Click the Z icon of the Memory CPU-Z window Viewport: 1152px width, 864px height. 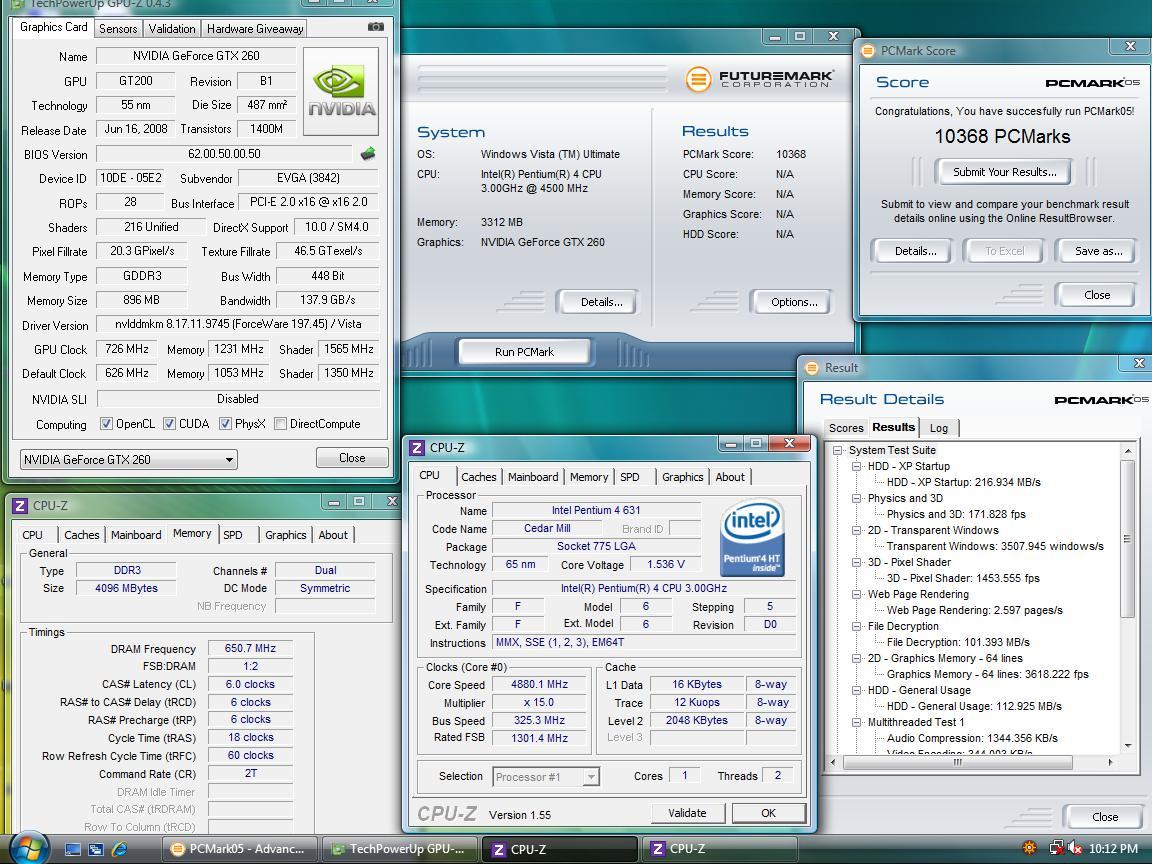(21, 505)
